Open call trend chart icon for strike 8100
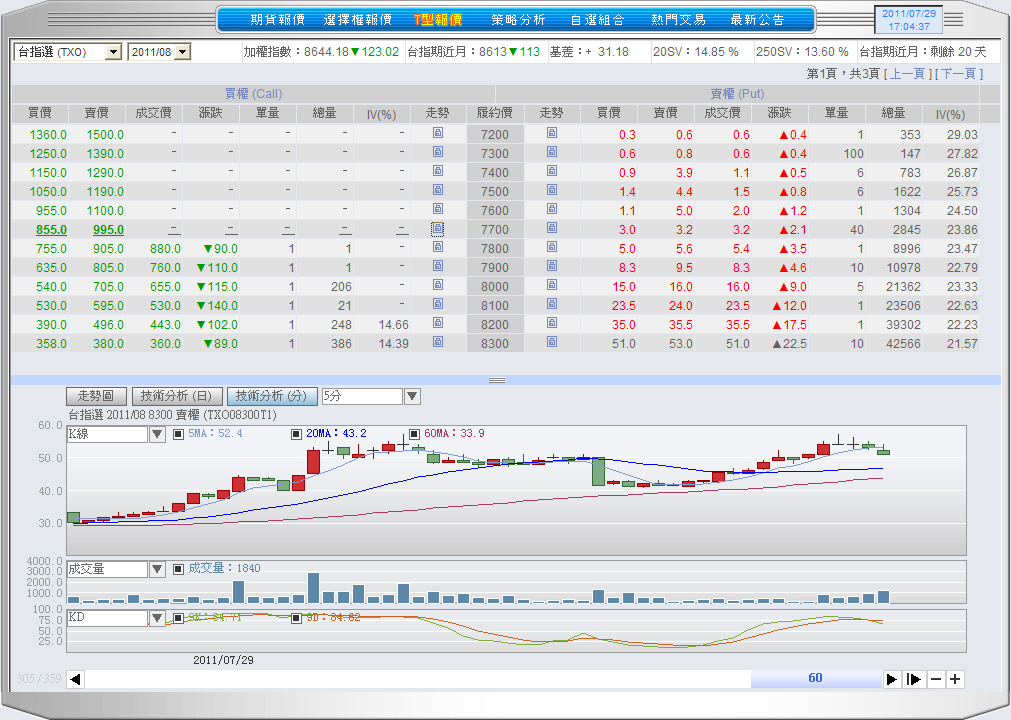Screen dimensions: 1011x720 coord(438,304)
